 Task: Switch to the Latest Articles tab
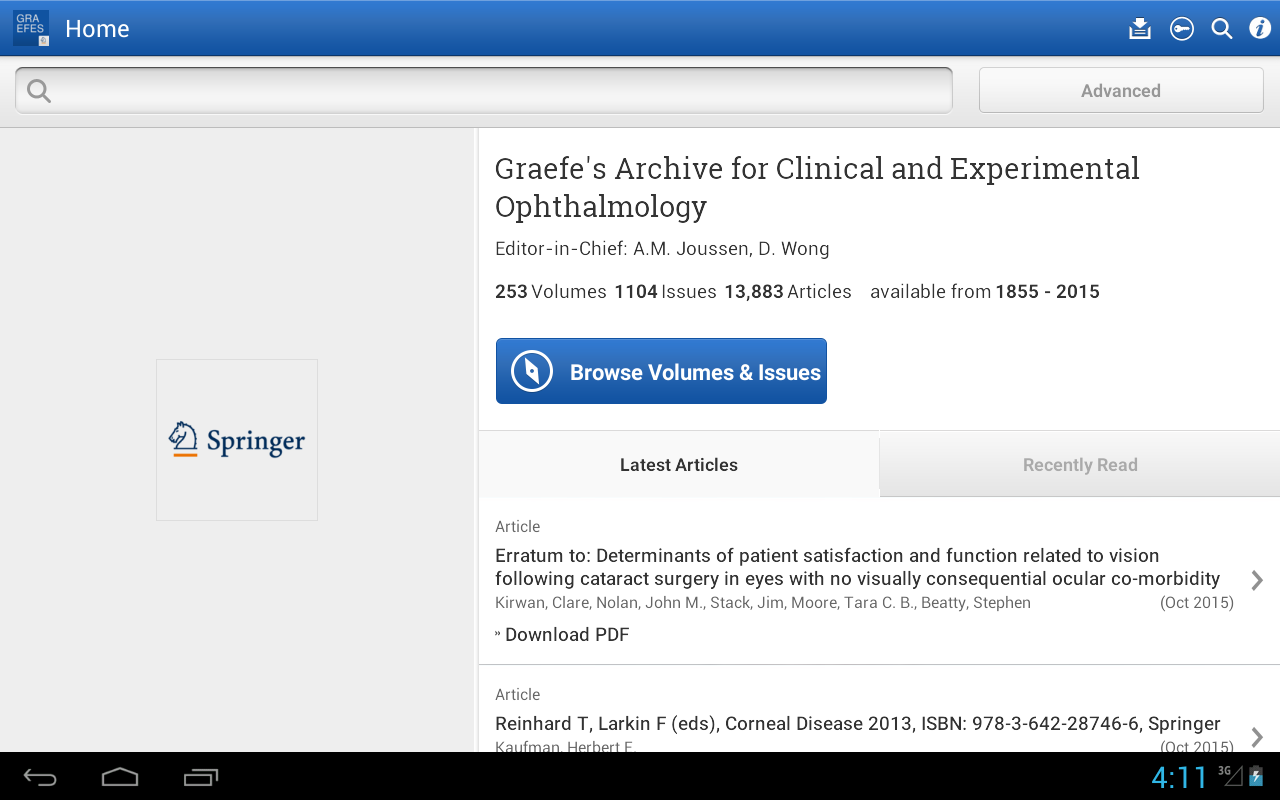(x=678, y=465)
